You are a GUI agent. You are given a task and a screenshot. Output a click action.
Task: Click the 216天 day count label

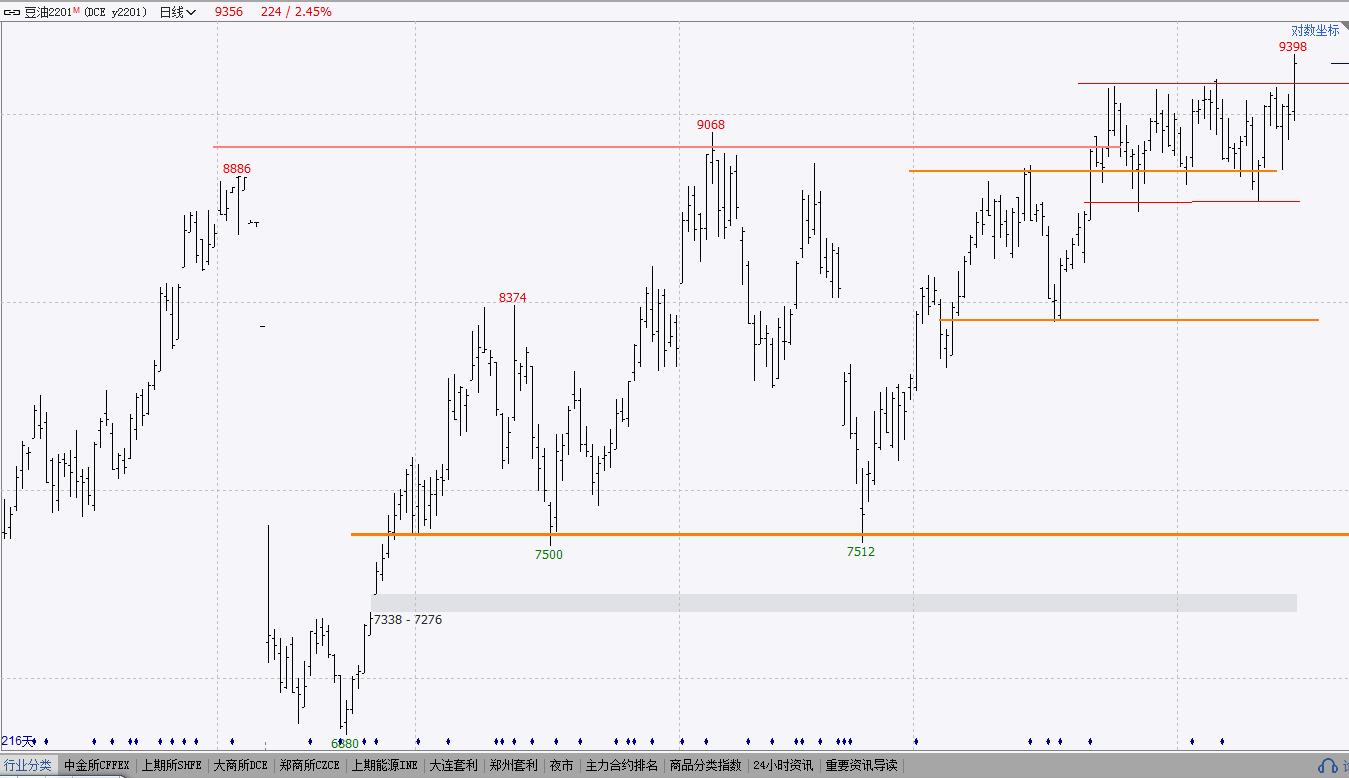18,741
